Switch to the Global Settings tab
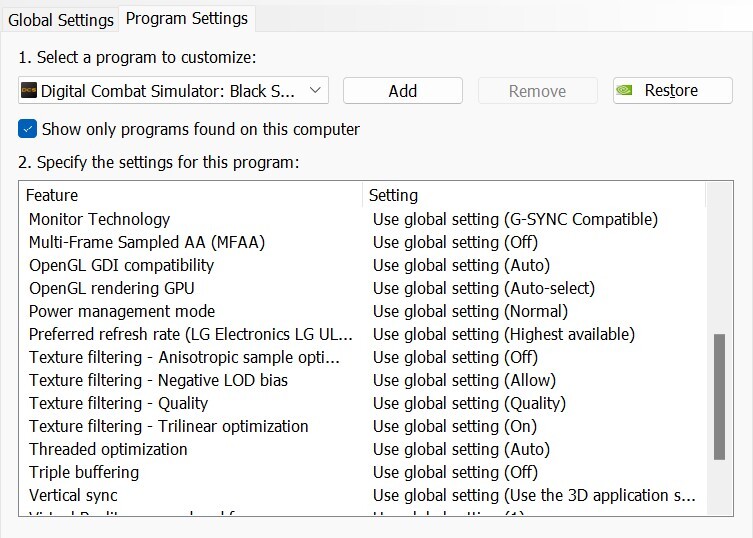This screenshot has height=538, width=753. pos(61,20)
